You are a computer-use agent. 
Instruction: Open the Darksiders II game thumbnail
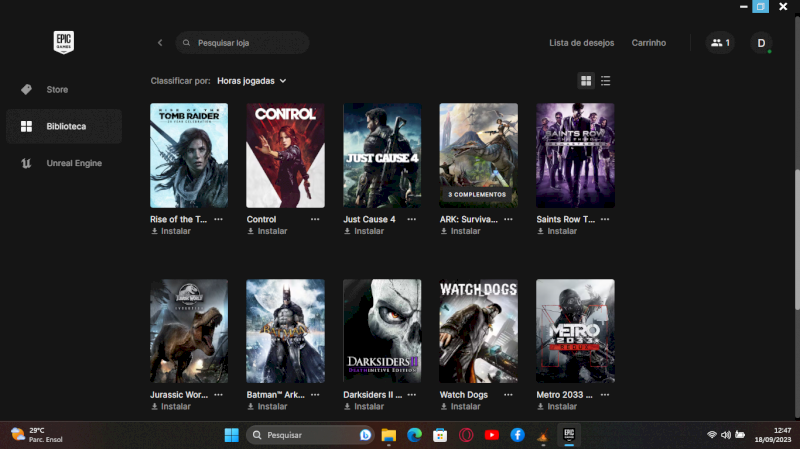381,330
